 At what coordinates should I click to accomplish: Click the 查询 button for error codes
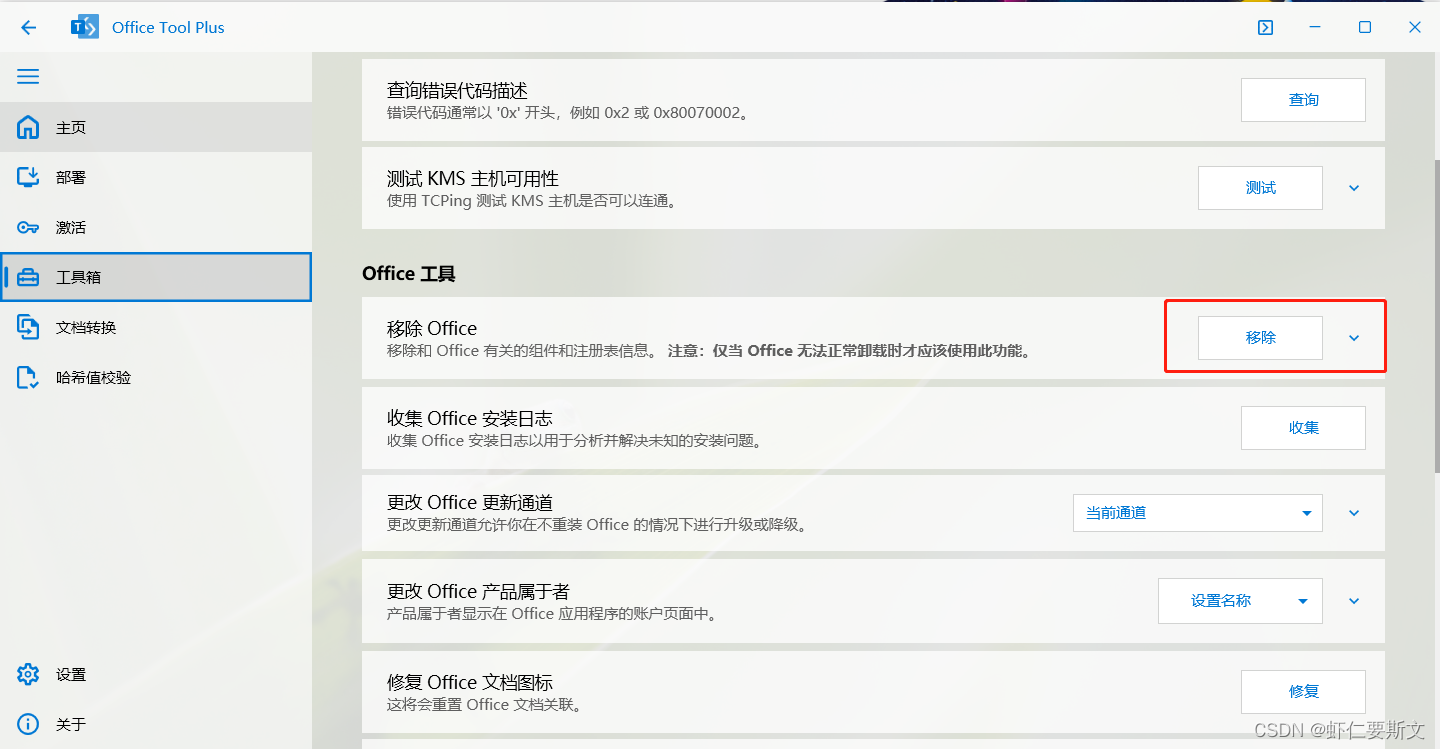tap(1303, 100)
